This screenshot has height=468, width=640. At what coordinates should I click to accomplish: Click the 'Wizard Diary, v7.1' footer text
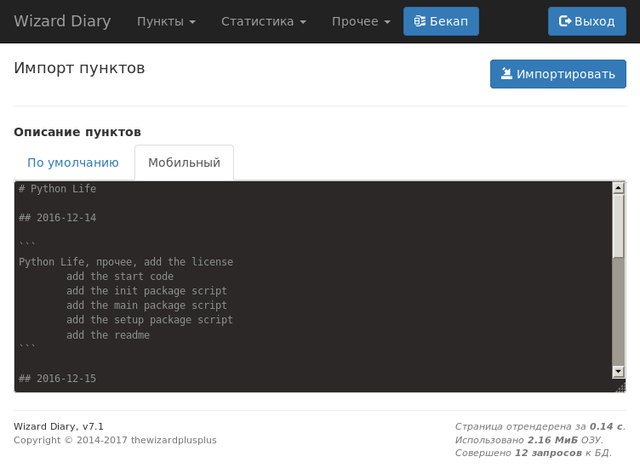[x=58, y=426]
